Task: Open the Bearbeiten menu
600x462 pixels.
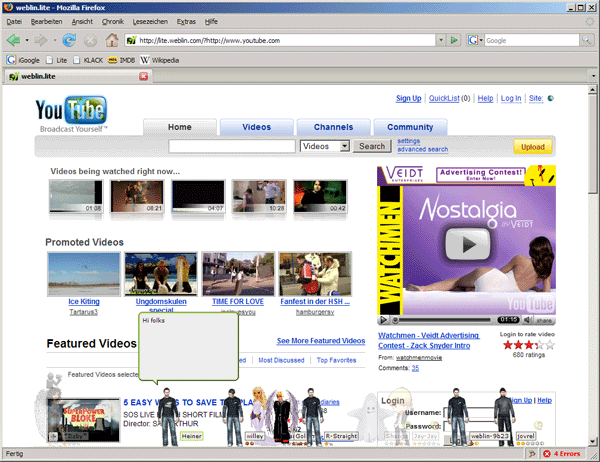Action: tap(46, 21)
